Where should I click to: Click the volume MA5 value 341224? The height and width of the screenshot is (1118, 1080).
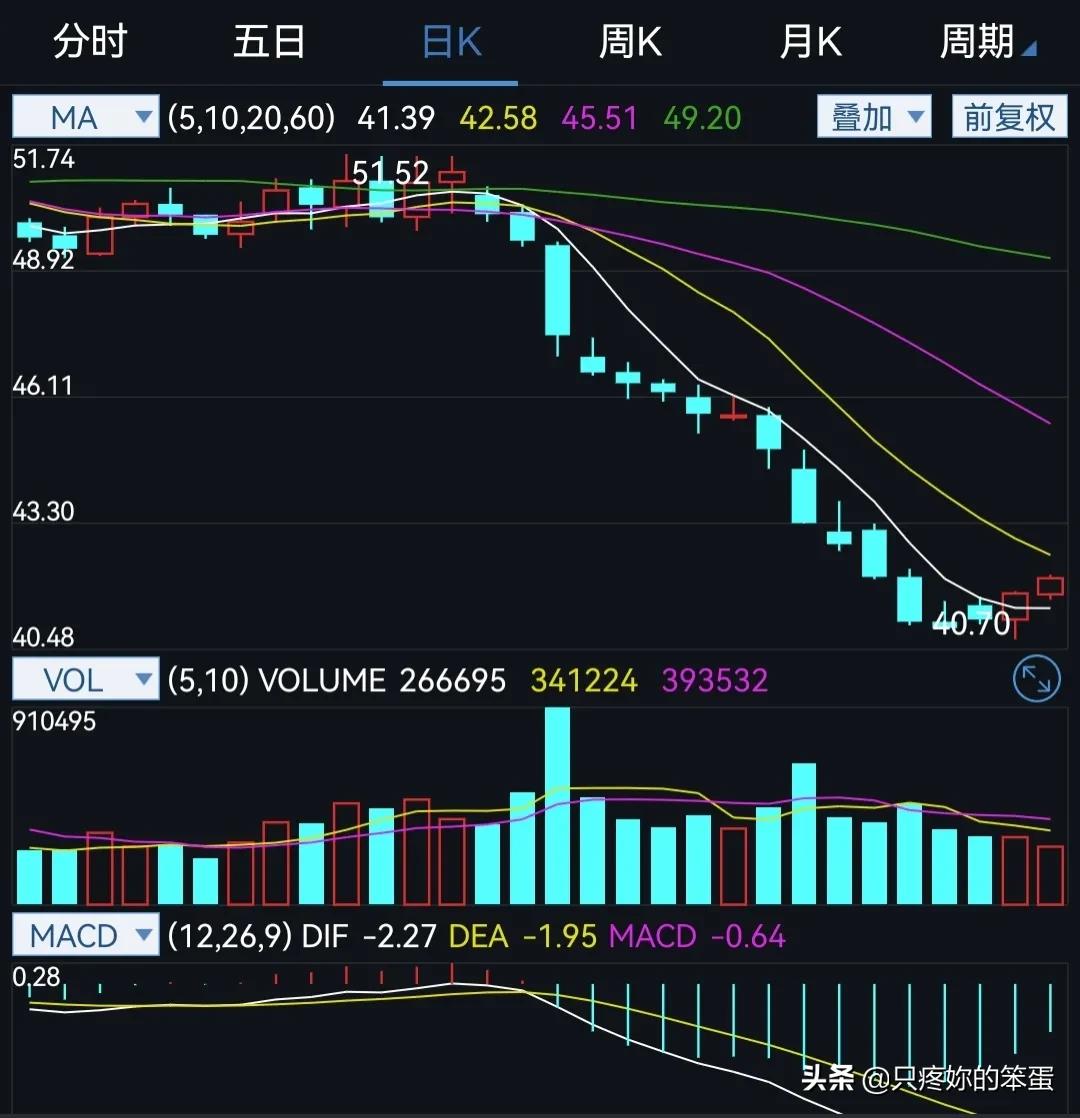pyautogui.click(x=584, y=680)
